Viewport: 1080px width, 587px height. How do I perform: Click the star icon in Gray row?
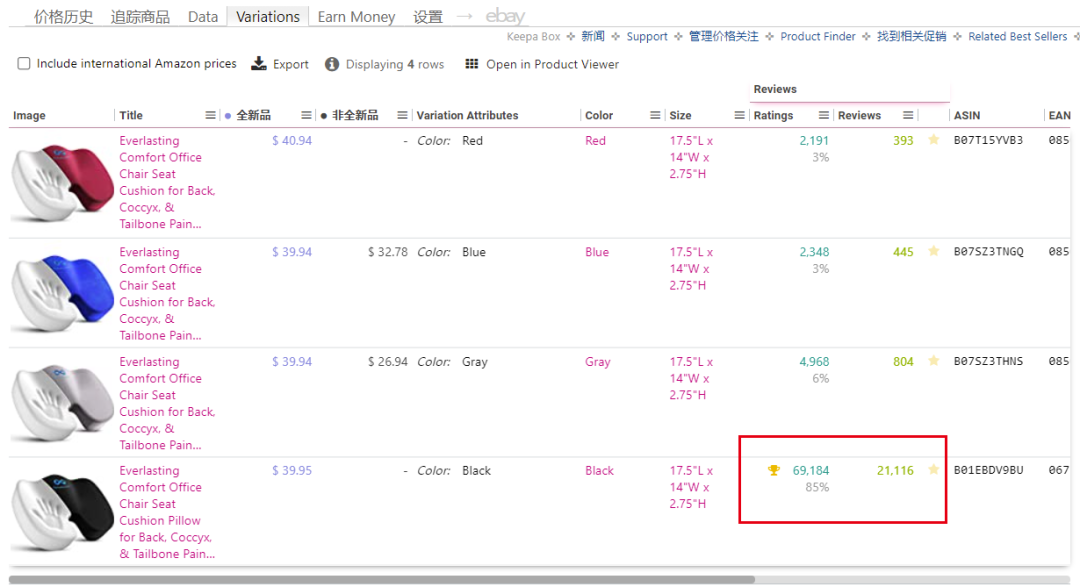pyautogui.click(x=933, y=360)
